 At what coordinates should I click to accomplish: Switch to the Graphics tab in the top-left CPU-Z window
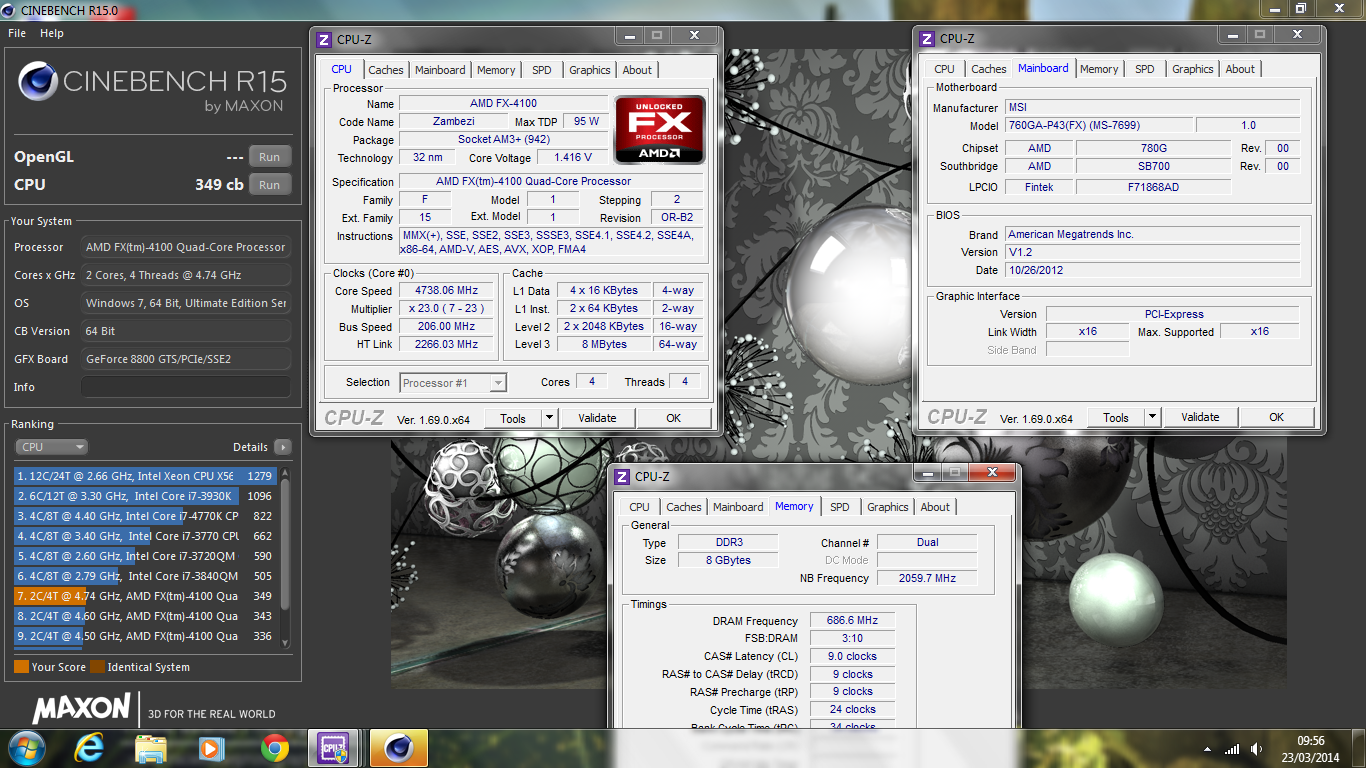[x=590, y=70]
